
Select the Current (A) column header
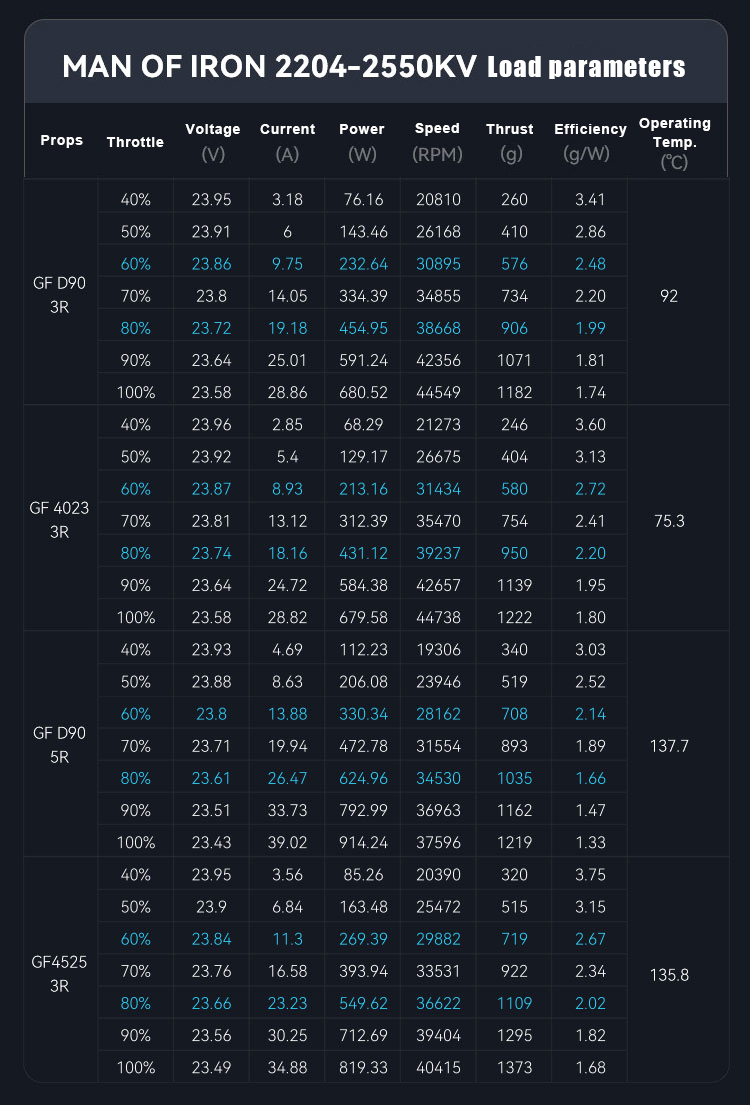click(x=287, y=141)
